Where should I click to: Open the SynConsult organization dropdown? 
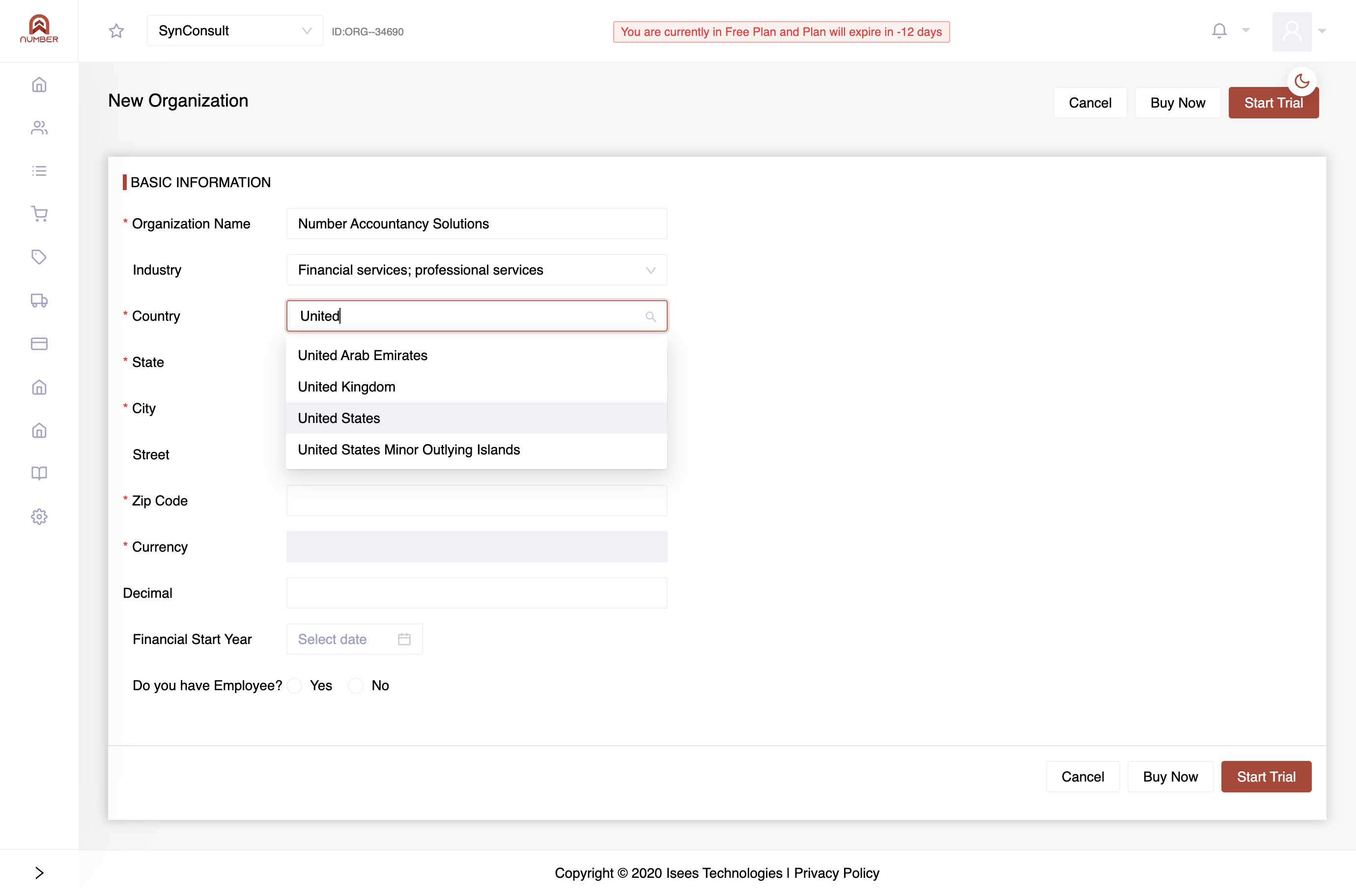click(x=235, y=31)
